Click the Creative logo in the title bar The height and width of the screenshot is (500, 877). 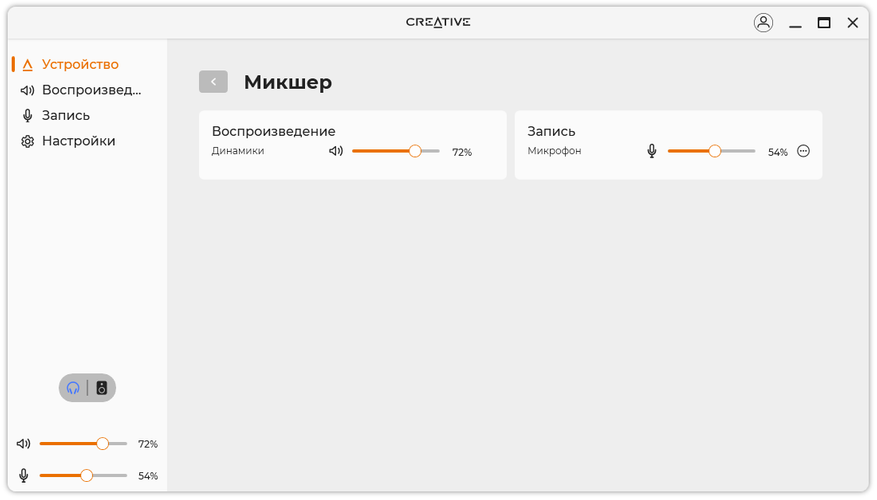coord(438,22)
